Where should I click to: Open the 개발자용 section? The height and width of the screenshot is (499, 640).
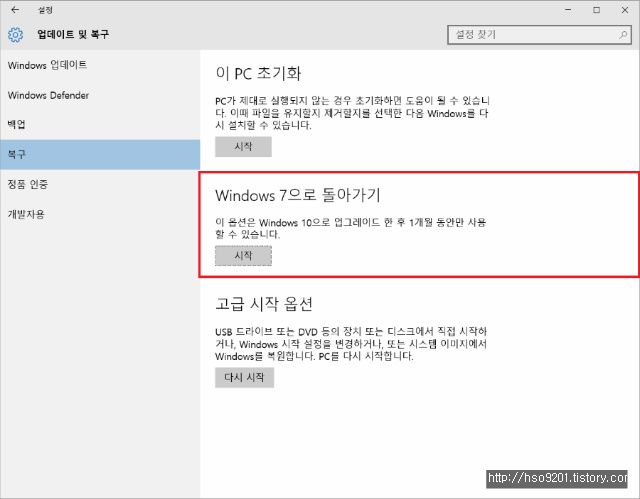click(x=100, y=214)
